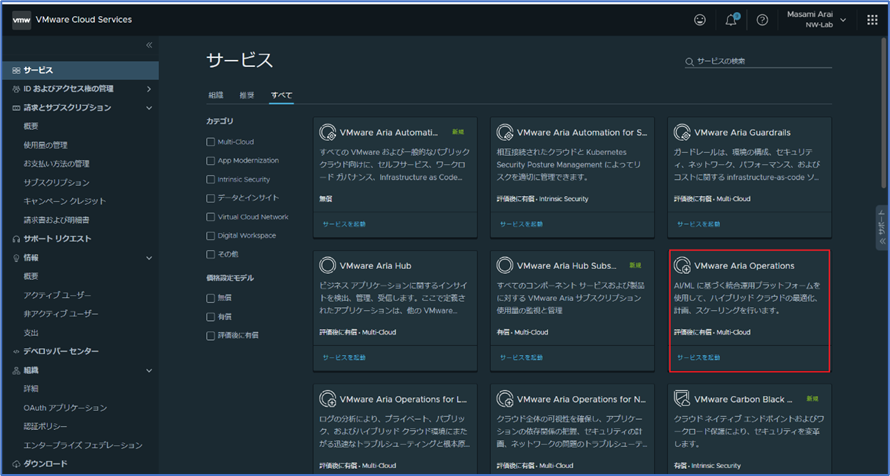The image size is (890, 476).
Task: Launch VMware Aria Operations via サービスを起動
Action: (698, 357)
